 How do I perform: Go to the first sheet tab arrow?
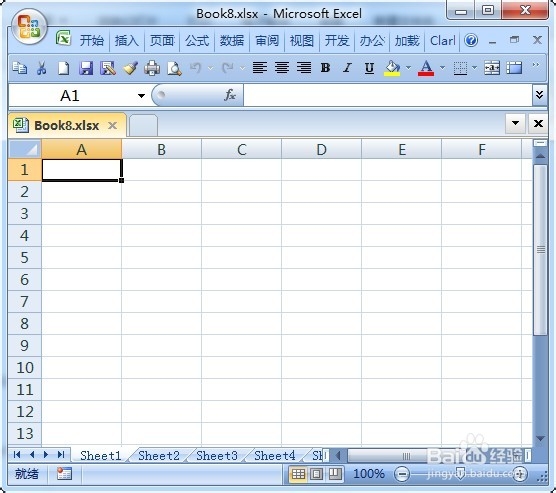(x=16, y=454)
